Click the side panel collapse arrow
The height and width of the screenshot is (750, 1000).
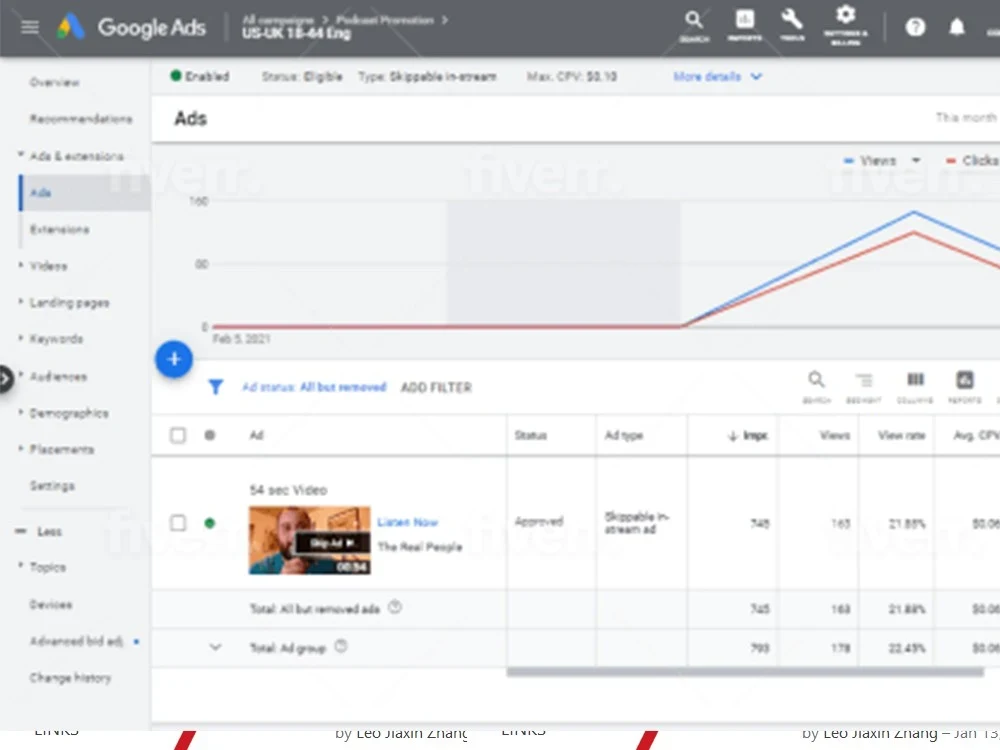(x=5, y=379)
